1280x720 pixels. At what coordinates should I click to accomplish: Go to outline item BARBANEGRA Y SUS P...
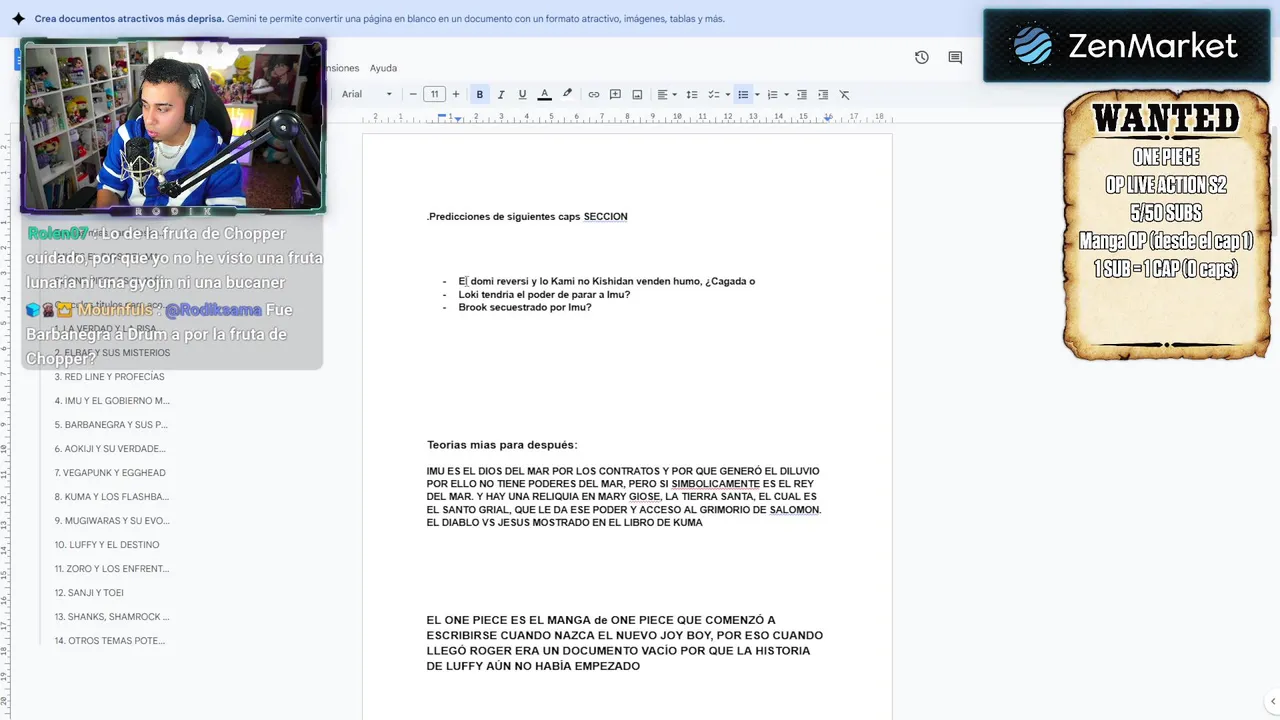[x=110, y=425]
